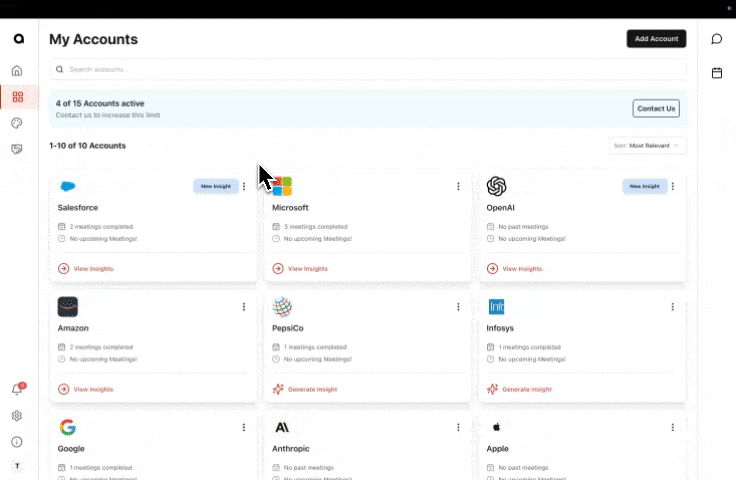Image resolution: width=736 pixels, height=480 pixels.
Task: Click the Microsoft account name
Action: 291,207
